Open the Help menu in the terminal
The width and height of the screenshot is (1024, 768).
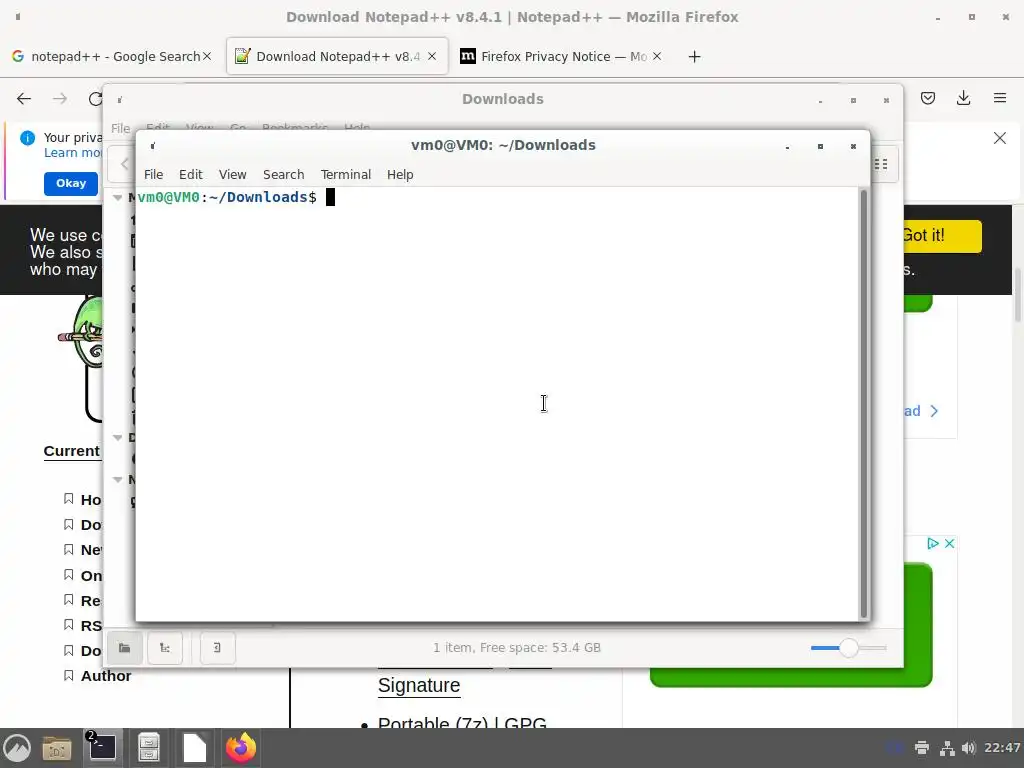click(x=400, y=174)
